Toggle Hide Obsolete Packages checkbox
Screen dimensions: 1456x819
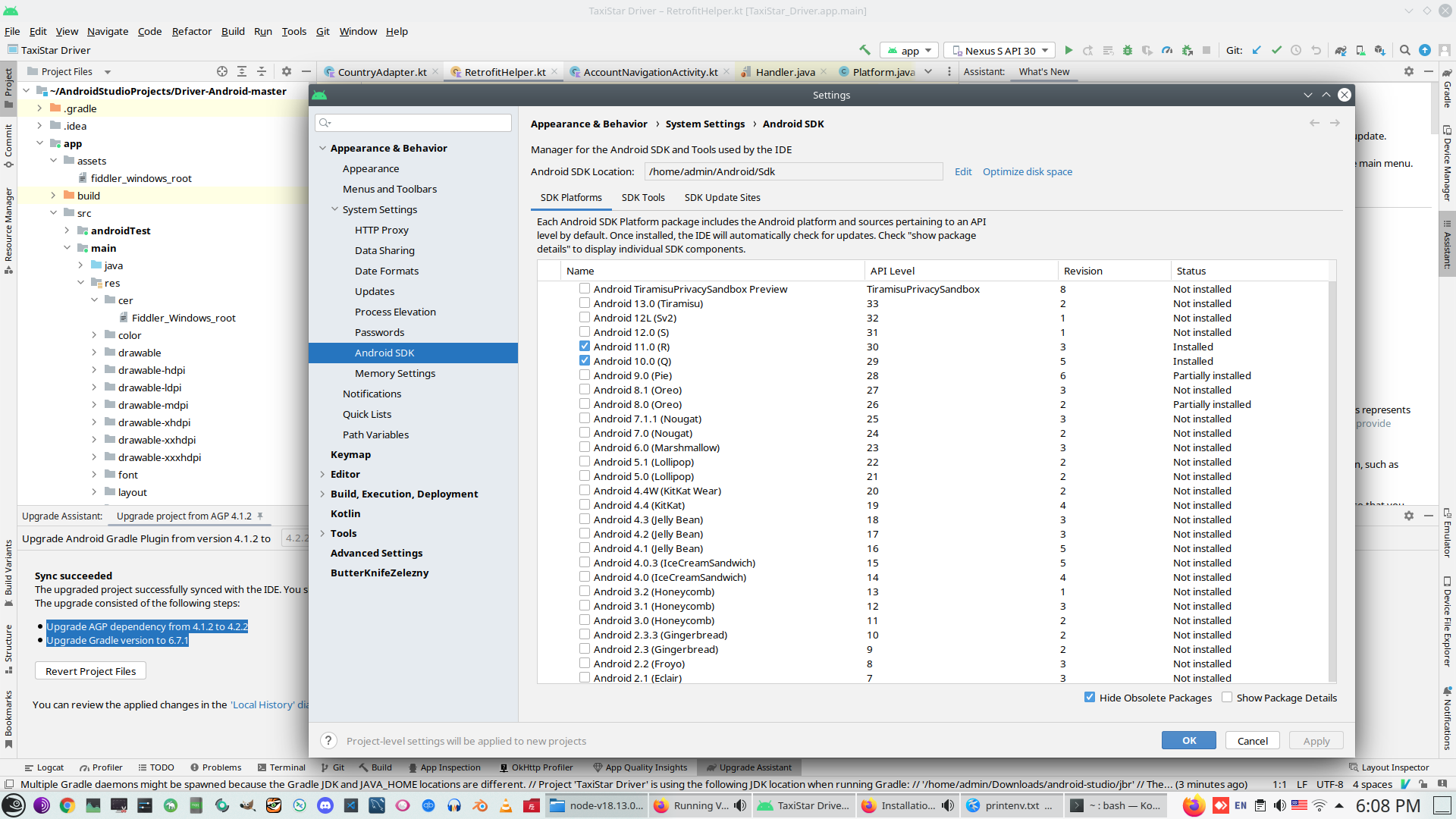1090,698
